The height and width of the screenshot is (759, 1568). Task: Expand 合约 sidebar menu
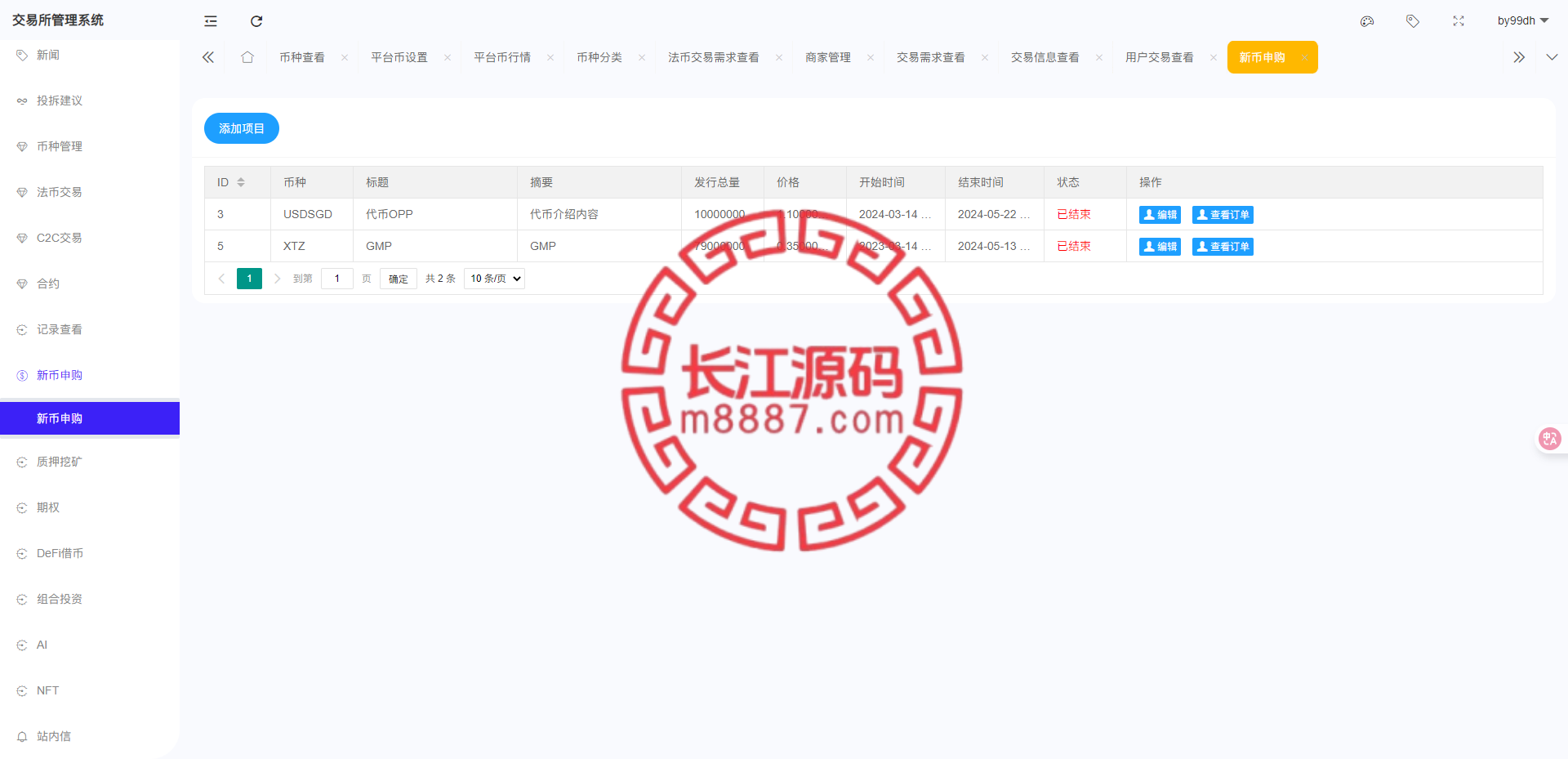click(90, 284)
